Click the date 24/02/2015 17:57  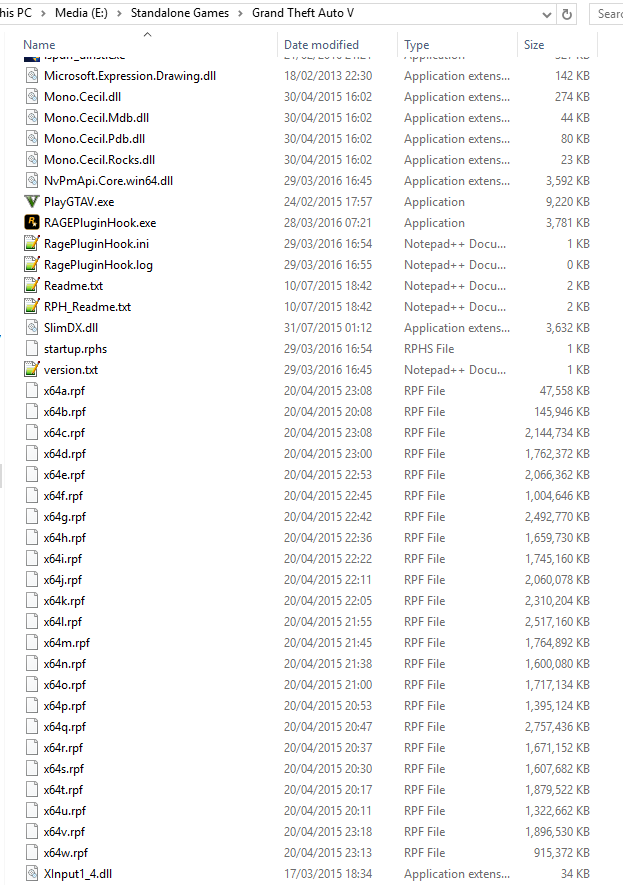click(328, 202)
